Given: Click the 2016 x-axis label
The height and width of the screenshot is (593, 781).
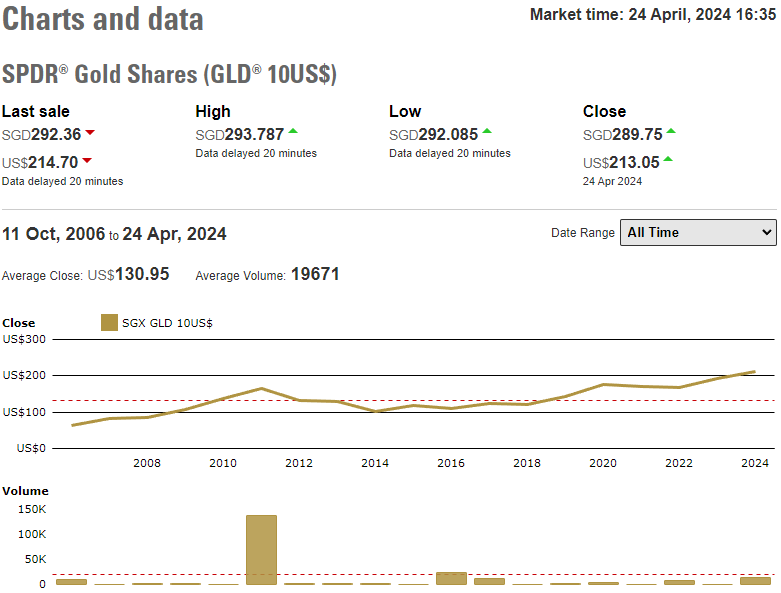Looking at the screenshot, I should click(451, 463).
